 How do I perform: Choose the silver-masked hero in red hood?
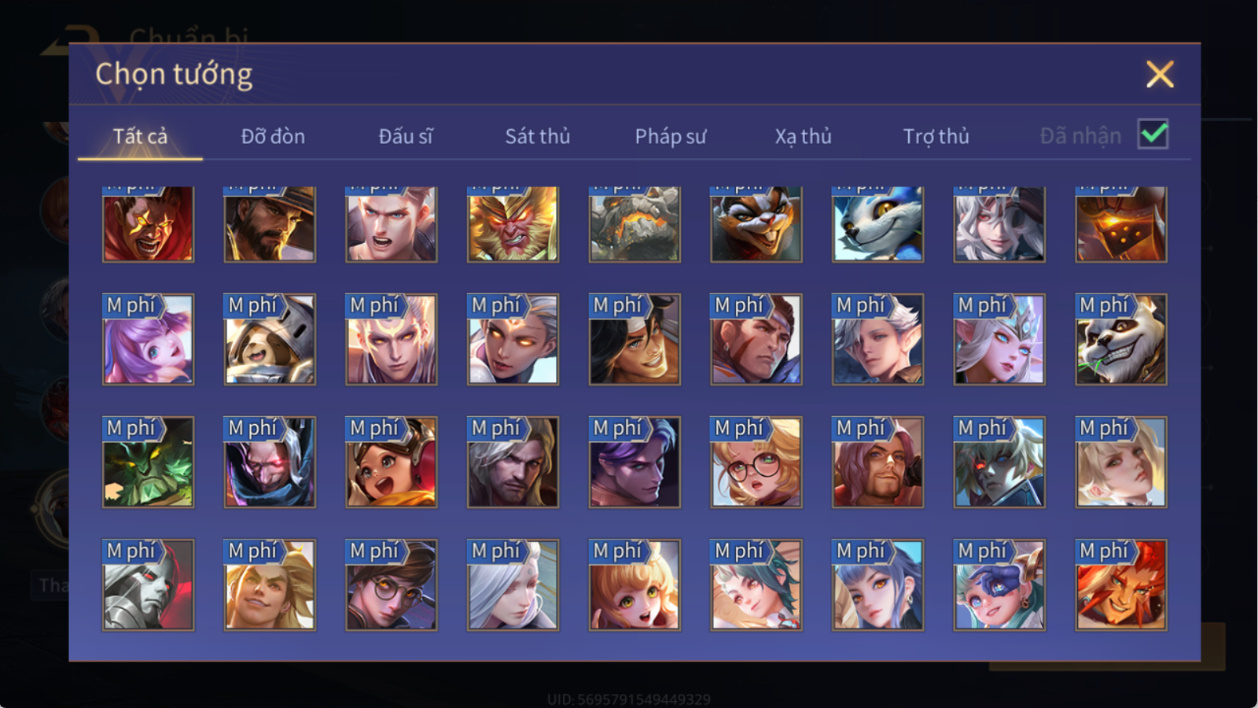tap(148, 585)
